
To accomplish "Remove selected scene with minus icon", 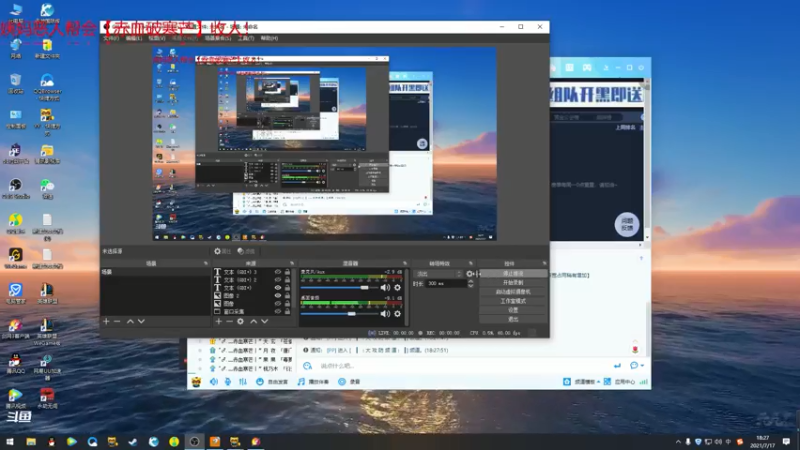I will click(117, 321).
